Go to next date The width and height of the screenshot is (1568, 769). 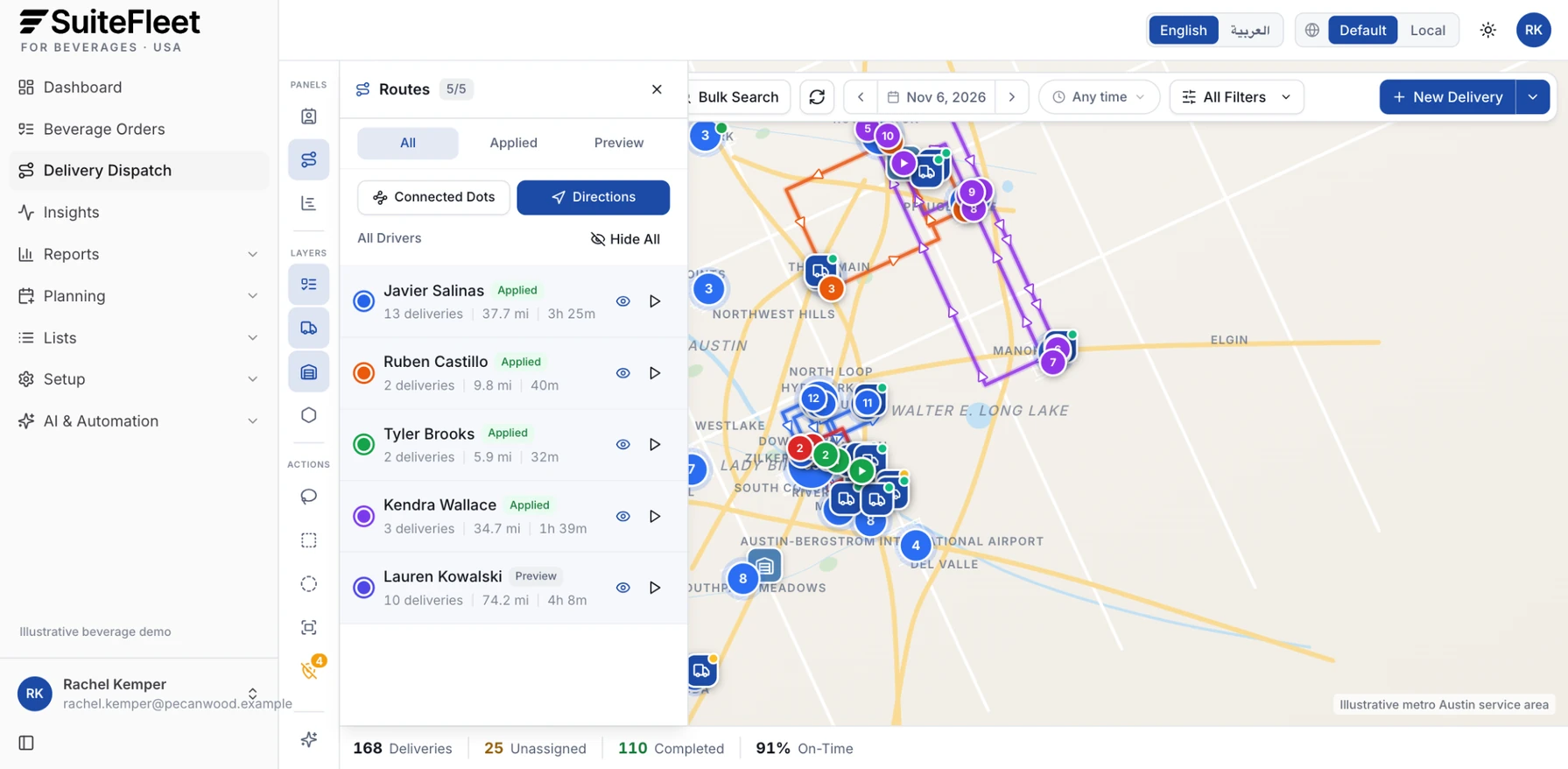coord(1012,97)
